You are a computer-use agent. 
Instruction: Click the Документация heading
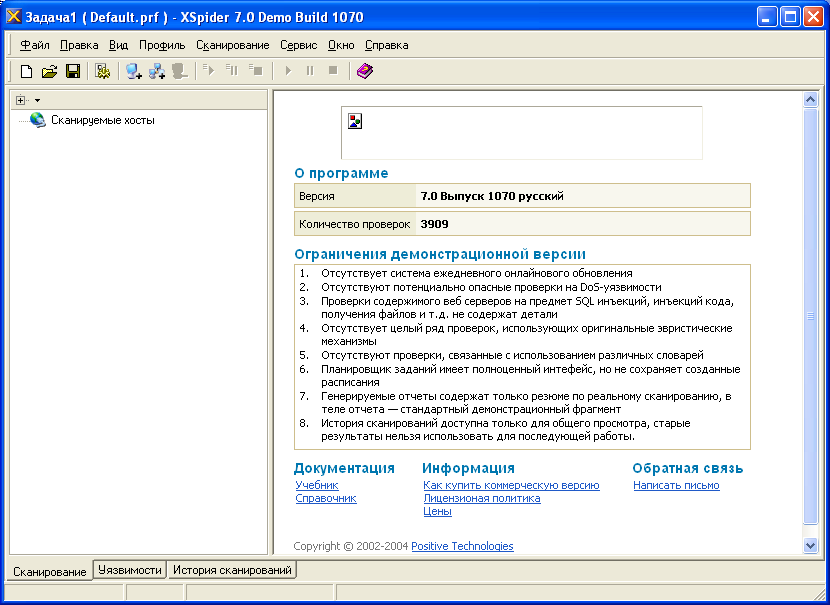pos(344,468)
